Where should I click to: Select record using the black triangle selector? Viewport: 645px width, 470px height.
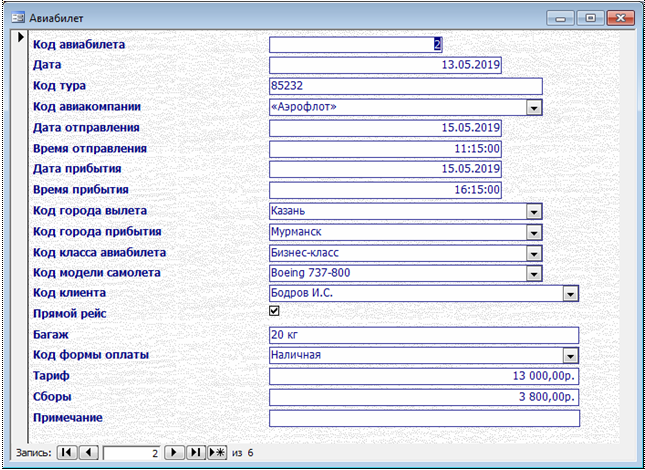coord(21,37)
